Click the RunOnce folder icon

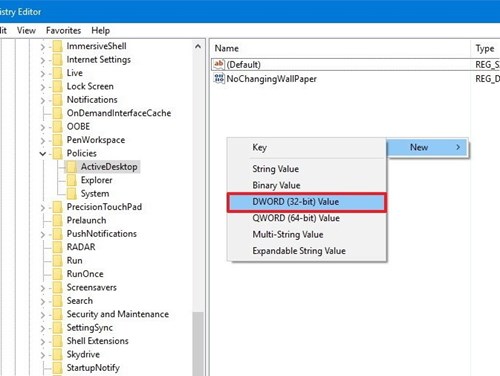(x=58, y=274)
